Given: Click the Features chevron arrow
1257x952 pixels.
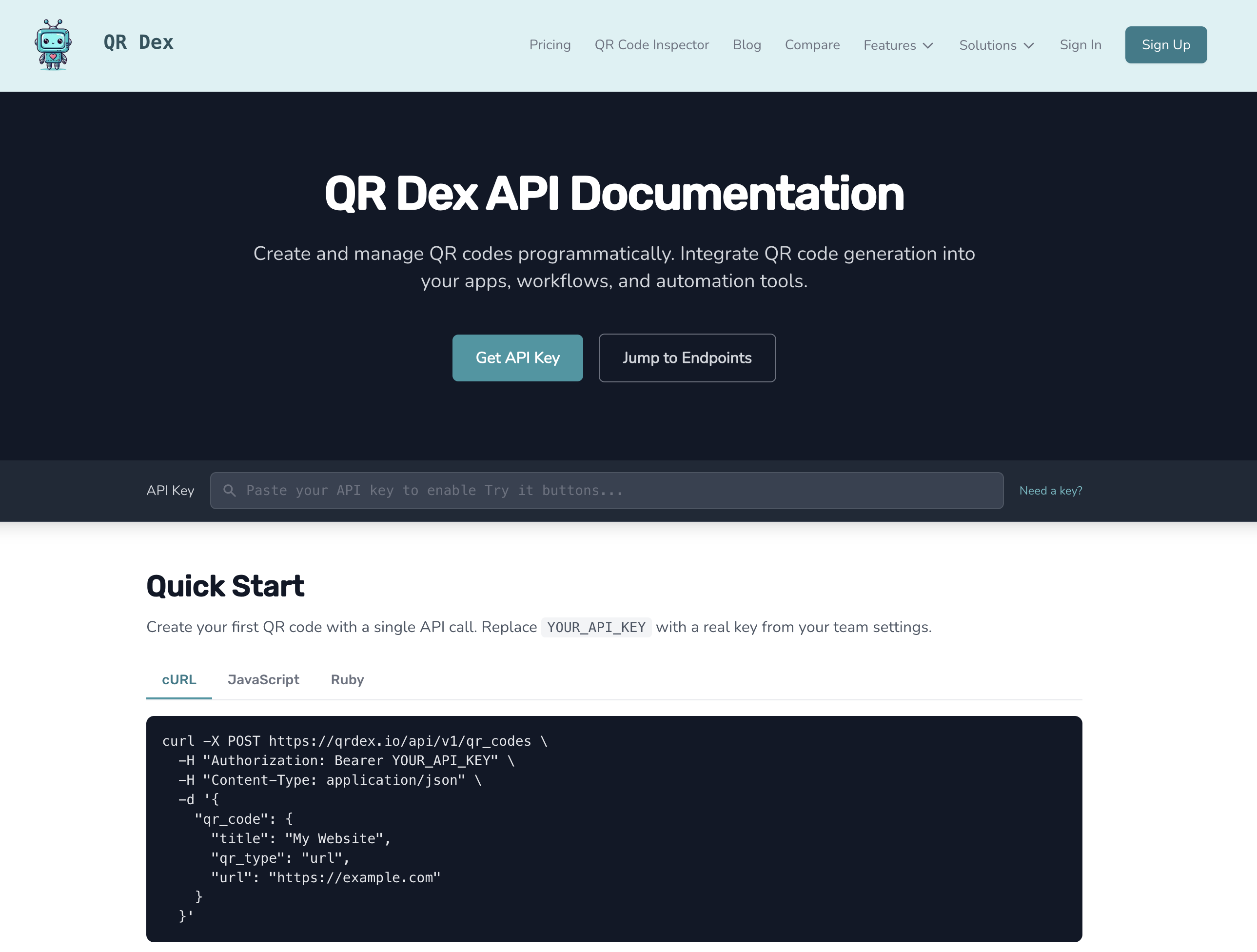Looking at the screenshot, I should tap(928, 45).
